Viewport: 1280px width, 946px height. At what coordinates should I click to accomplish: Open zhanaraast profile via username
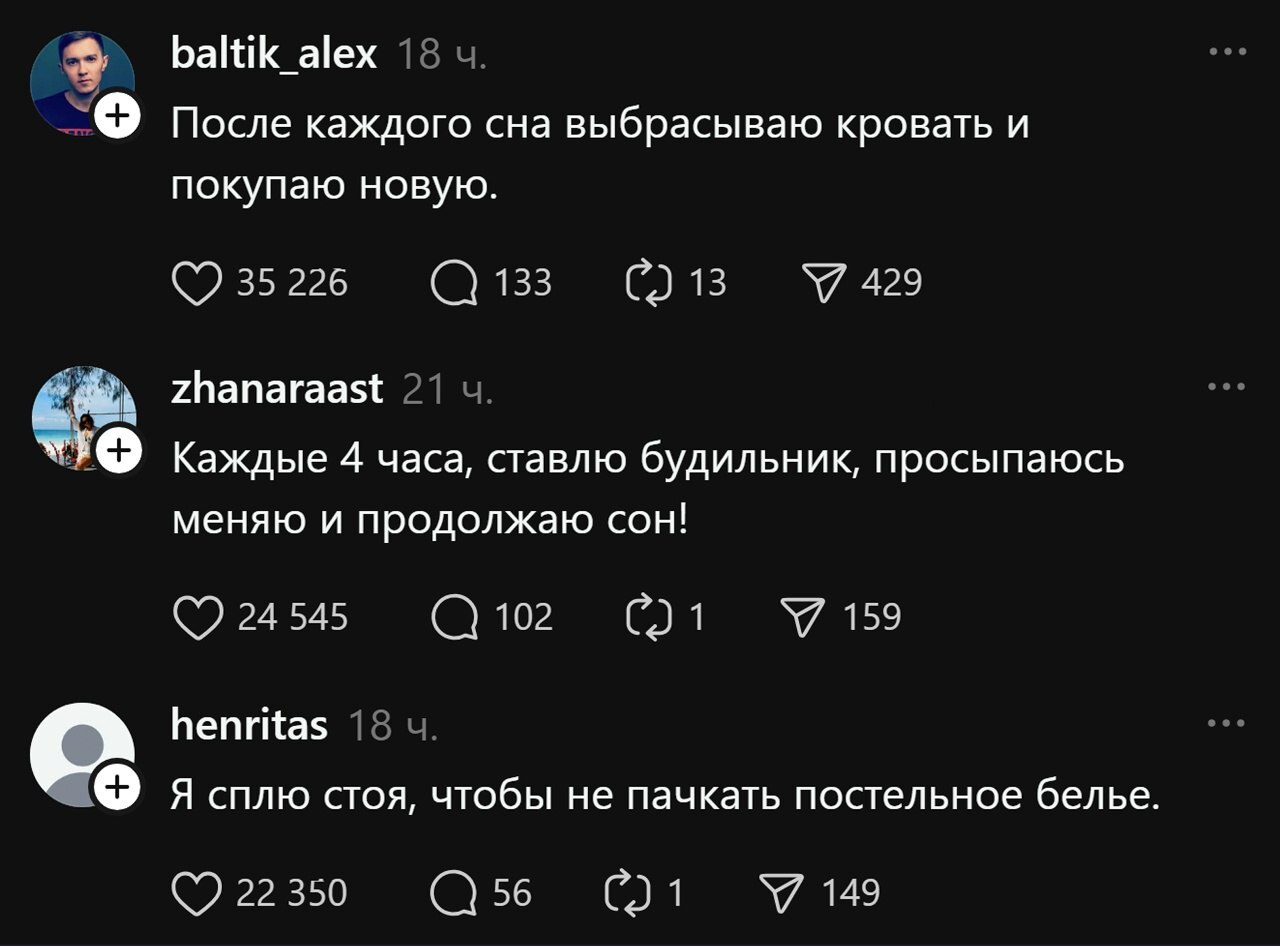(277, 388)
